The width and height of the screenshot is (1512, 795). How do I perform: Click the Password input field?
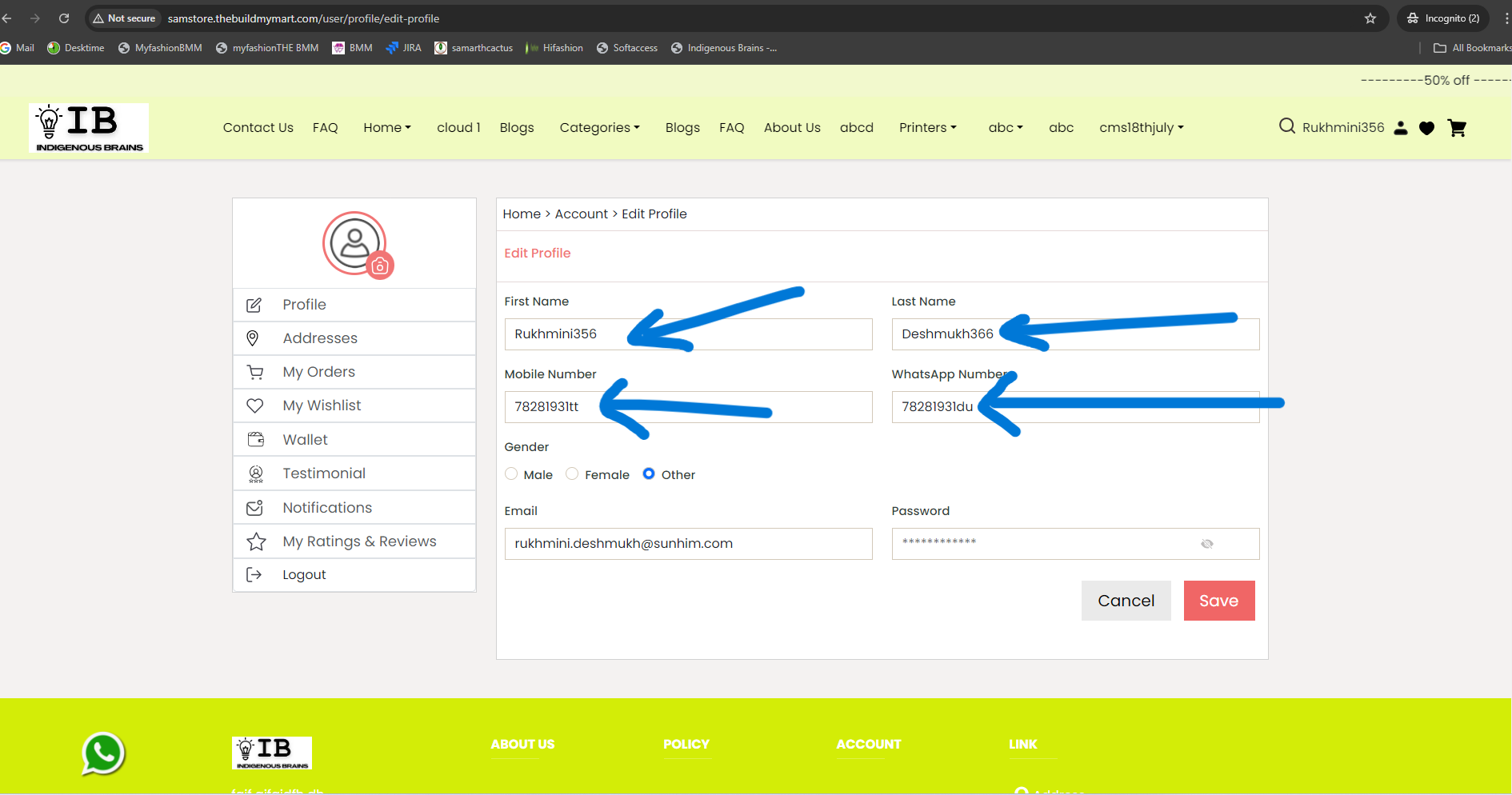pyautogui.click(x=1075, y=544)
